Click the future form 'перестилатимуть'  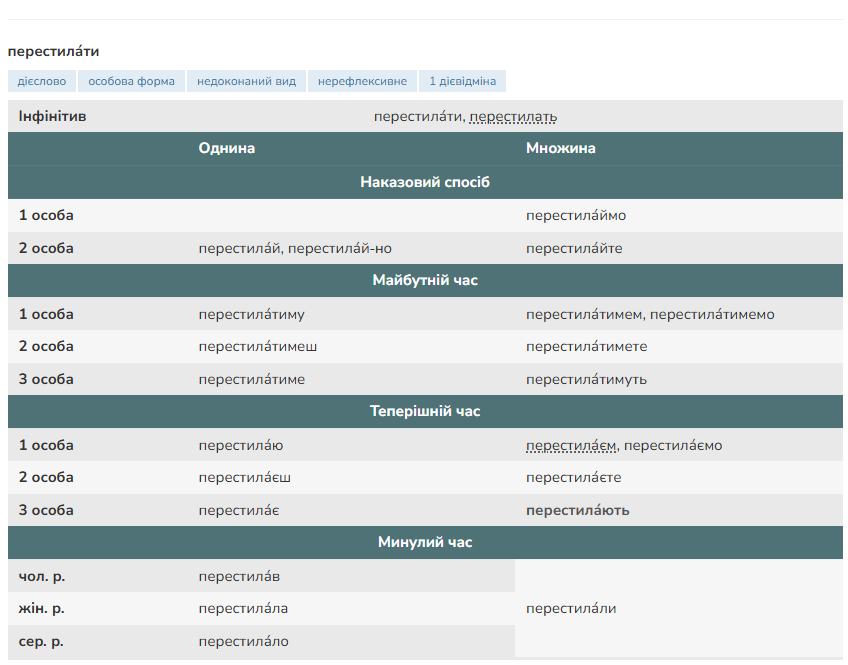[586, 379]
